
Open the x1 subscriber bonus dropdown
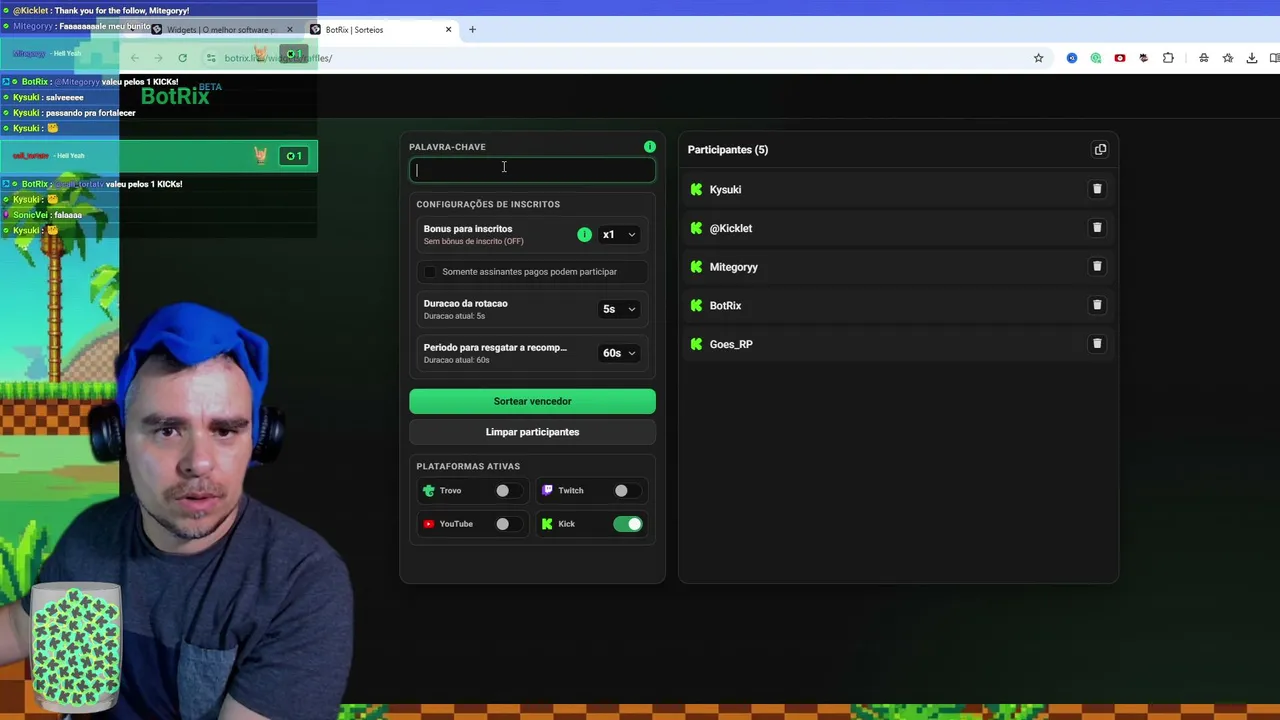pos(618,235)
